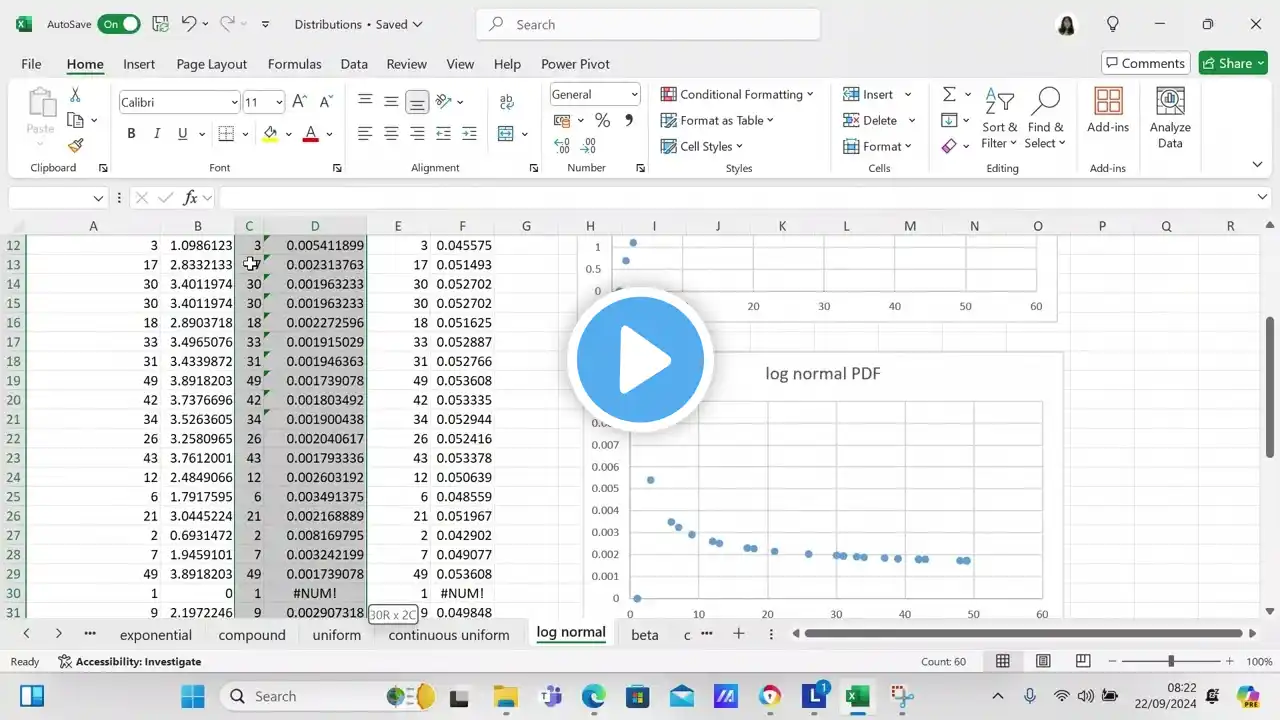The height and width of the screenshot is (720, 1280).
Task: Expand the Format as Table gallery
Action: coord(717,120)
